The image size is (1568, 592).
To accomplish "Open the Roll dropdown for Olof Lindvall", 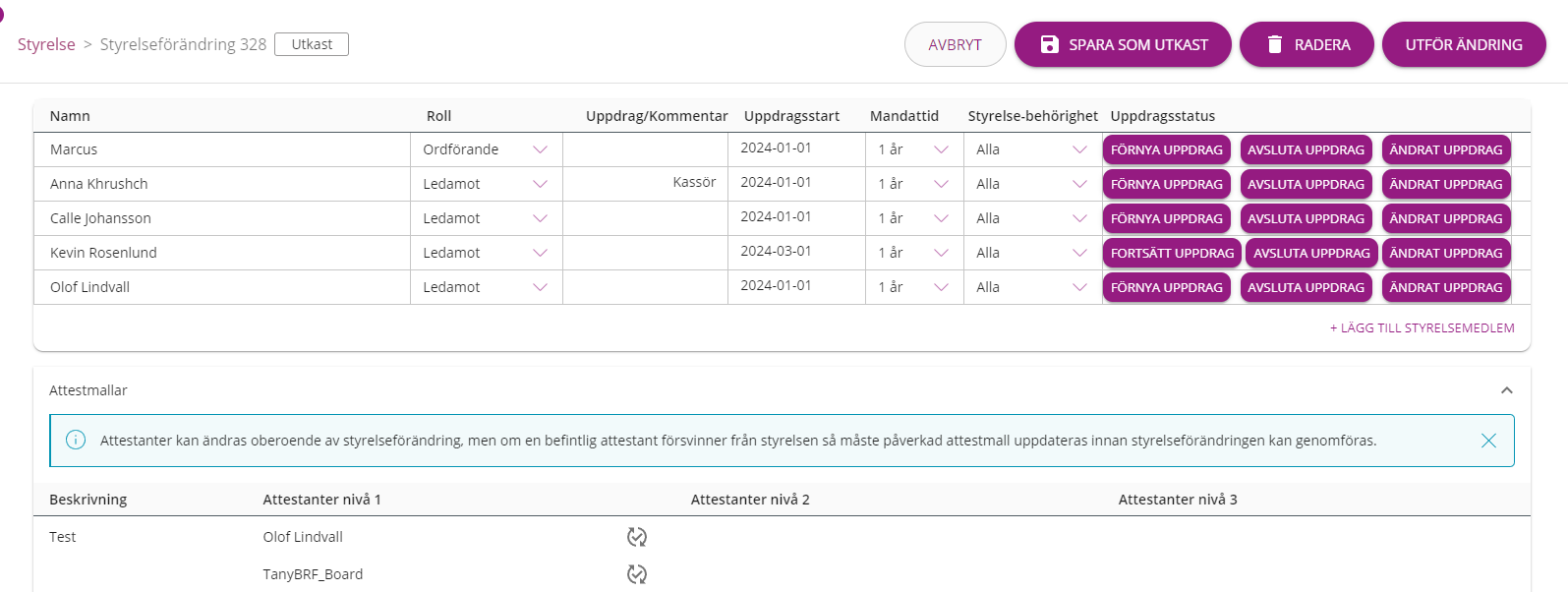I will [487, 287].
